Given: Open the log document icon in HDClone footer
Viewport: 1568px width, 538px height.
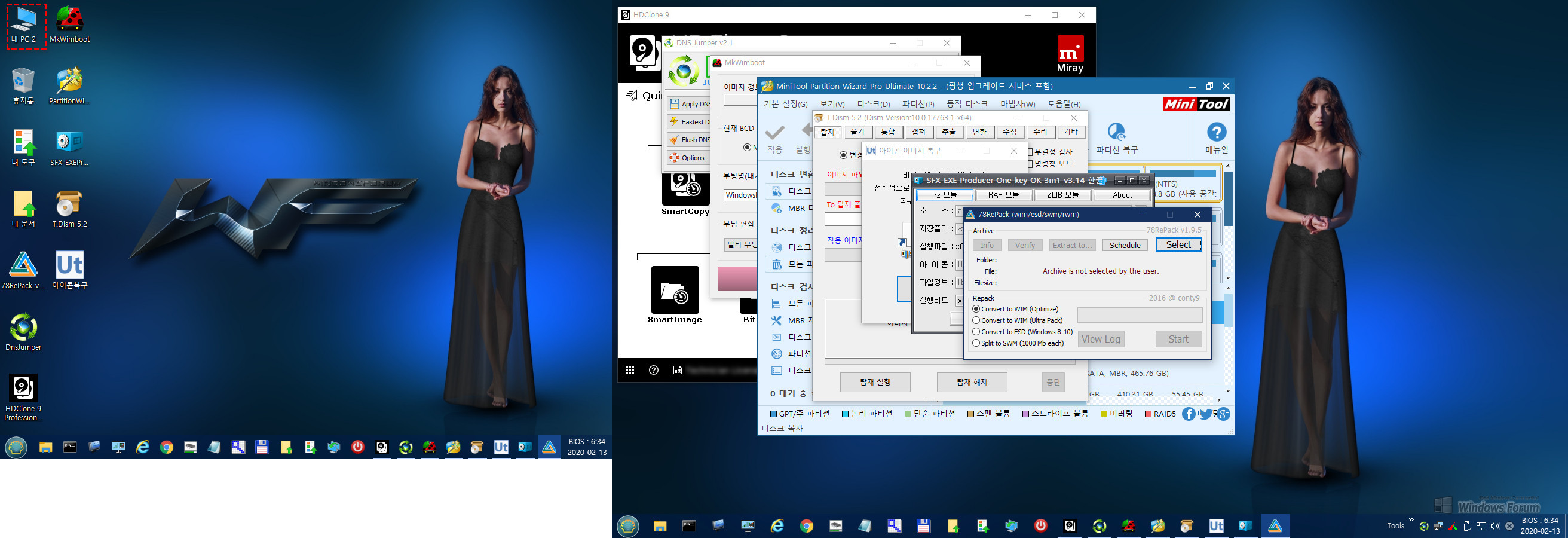Looking at the screenshot, I should pos(678,370).
